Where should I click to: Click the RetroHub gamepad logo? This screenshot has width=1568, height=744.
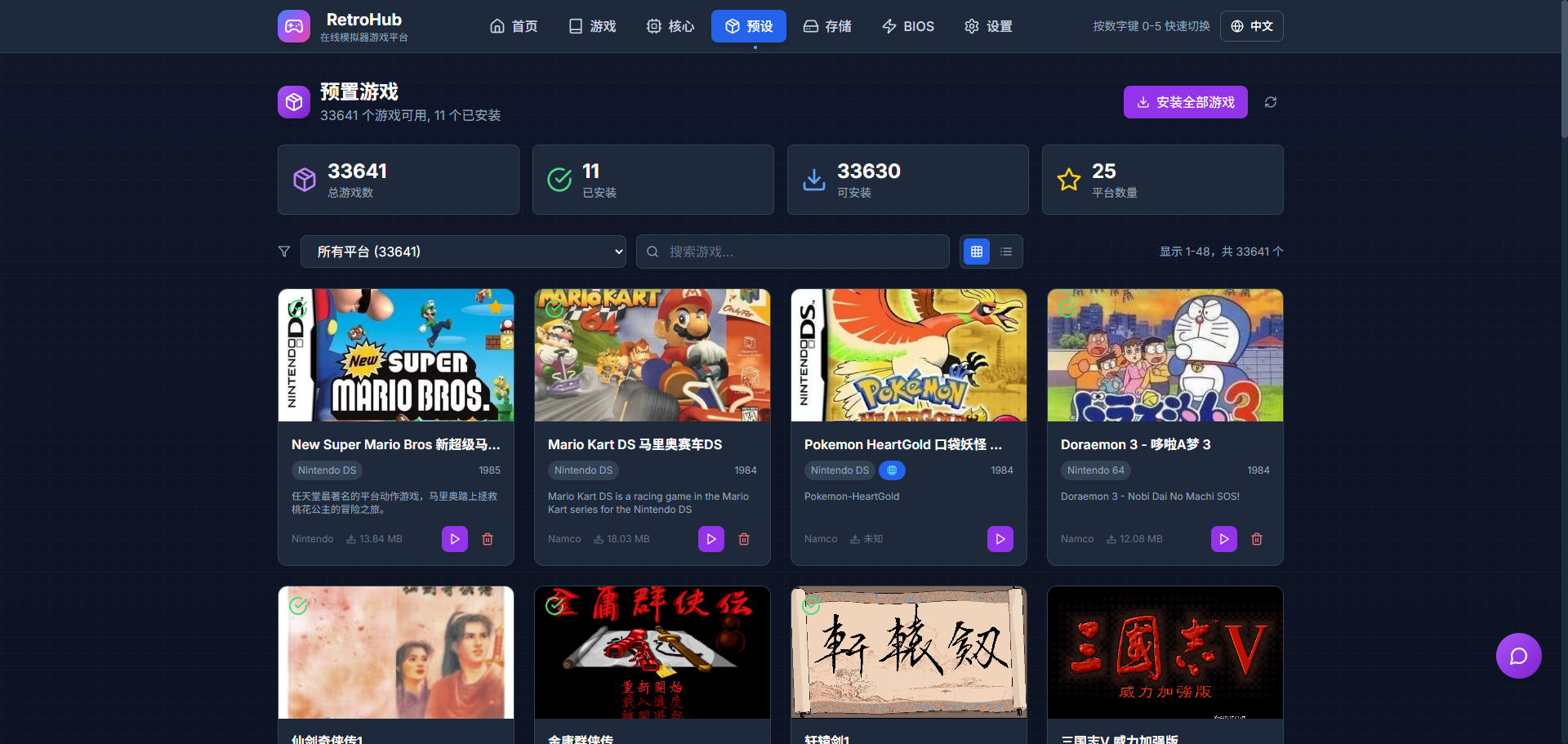(x=294, y=26)
